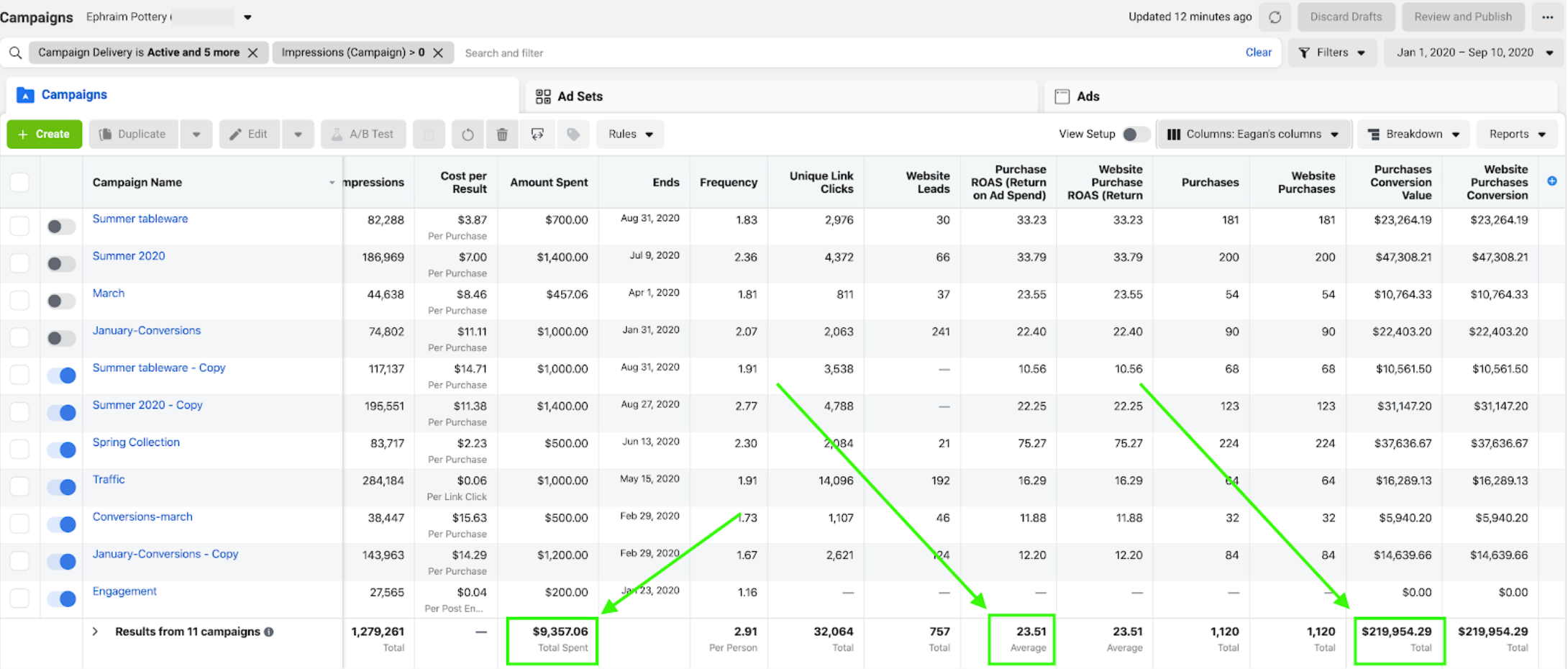Click the 75.27 Purchase ROAS for Spring Collection
Image resolution: width=1568 pixels, height=669 pixels.
pos(1031,443)
